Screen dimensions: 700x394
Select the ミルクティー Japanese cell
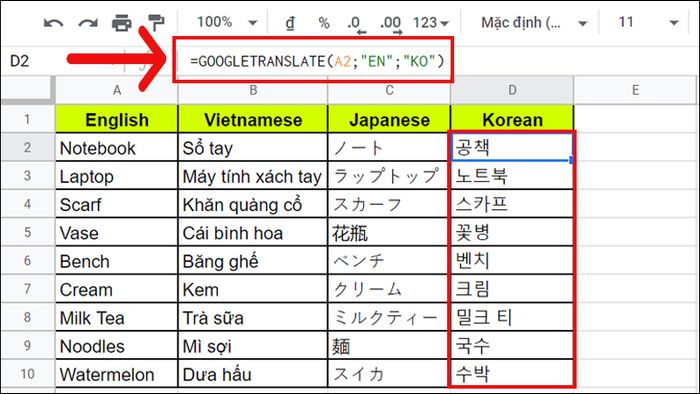pos(388,317)
